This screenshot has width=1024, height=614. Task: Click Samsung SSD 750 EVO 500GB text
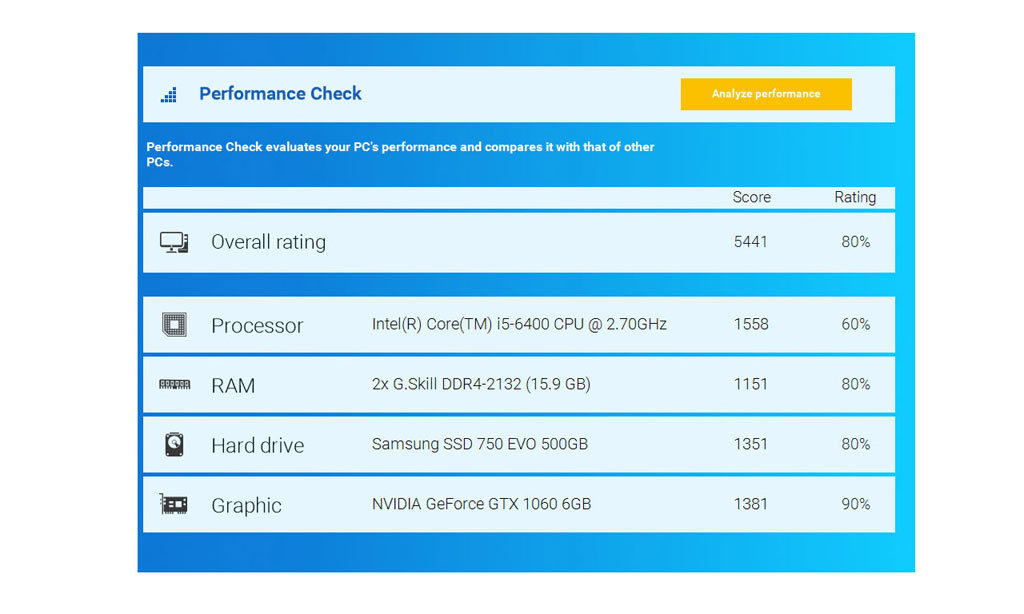coord(480,444)
